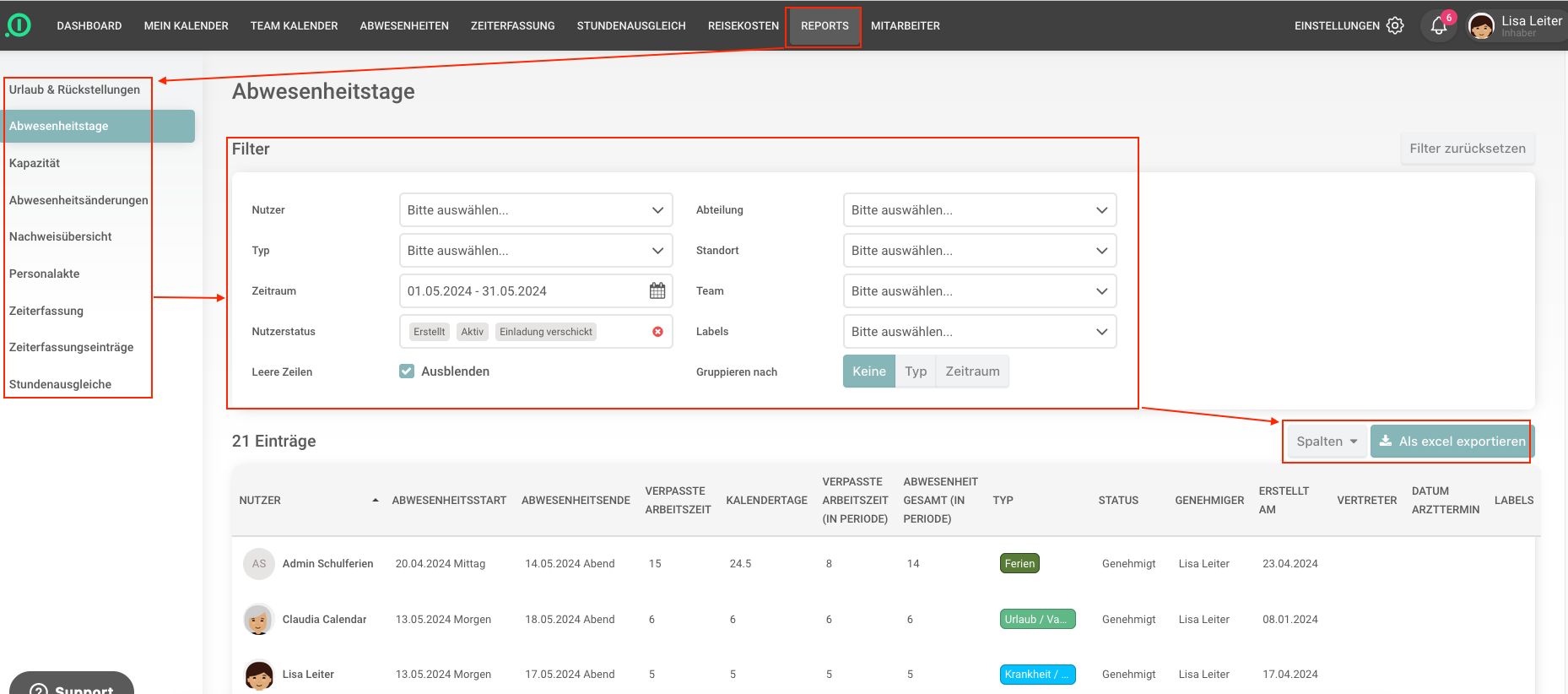Open Stundenausgleich in navigation bar
The image size is (1568, 694).
pos(631,26)
